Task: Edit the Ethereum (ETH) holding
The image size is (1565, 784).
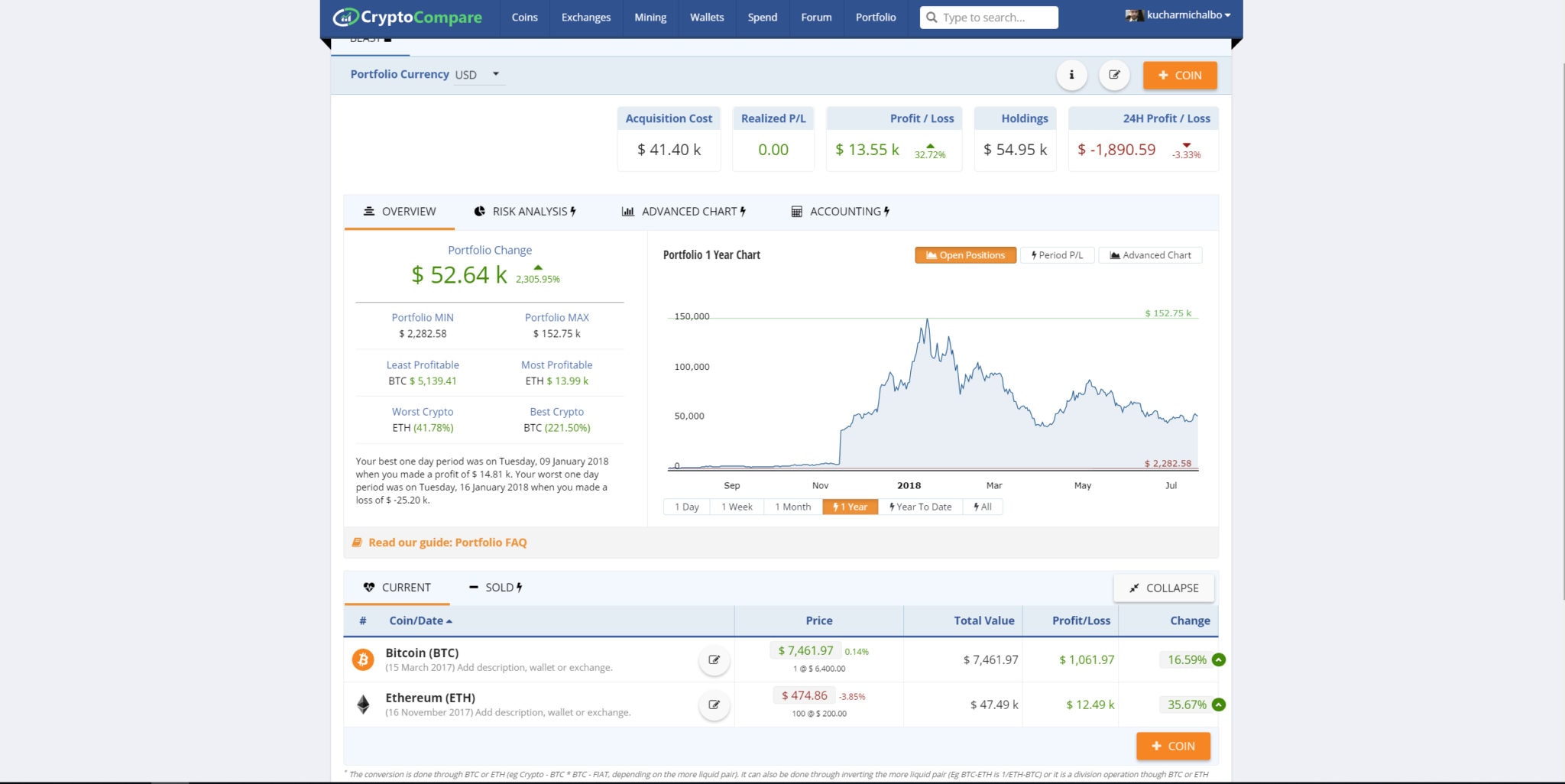Action: pos(714,705)
